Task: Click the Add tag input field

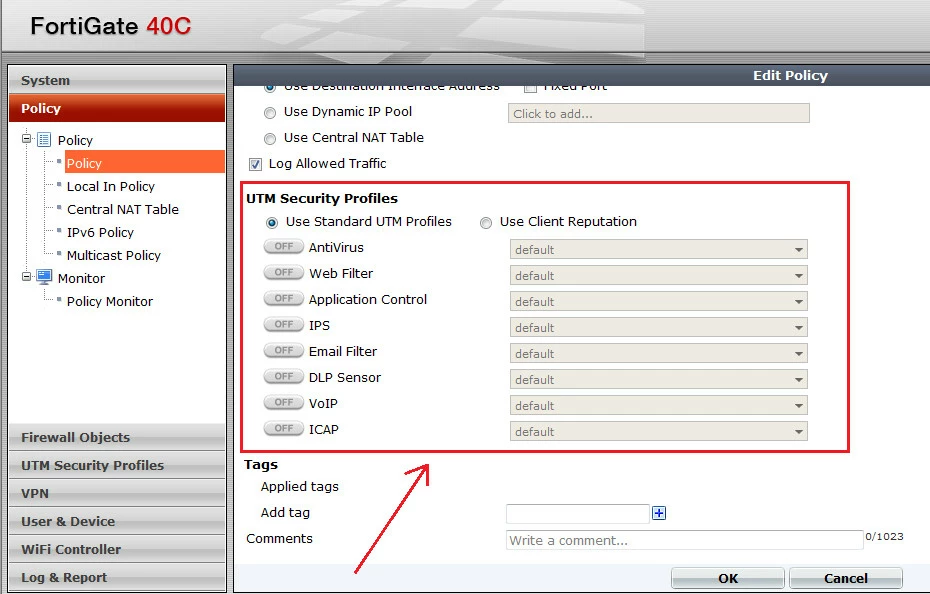Action: coord(578,513)
